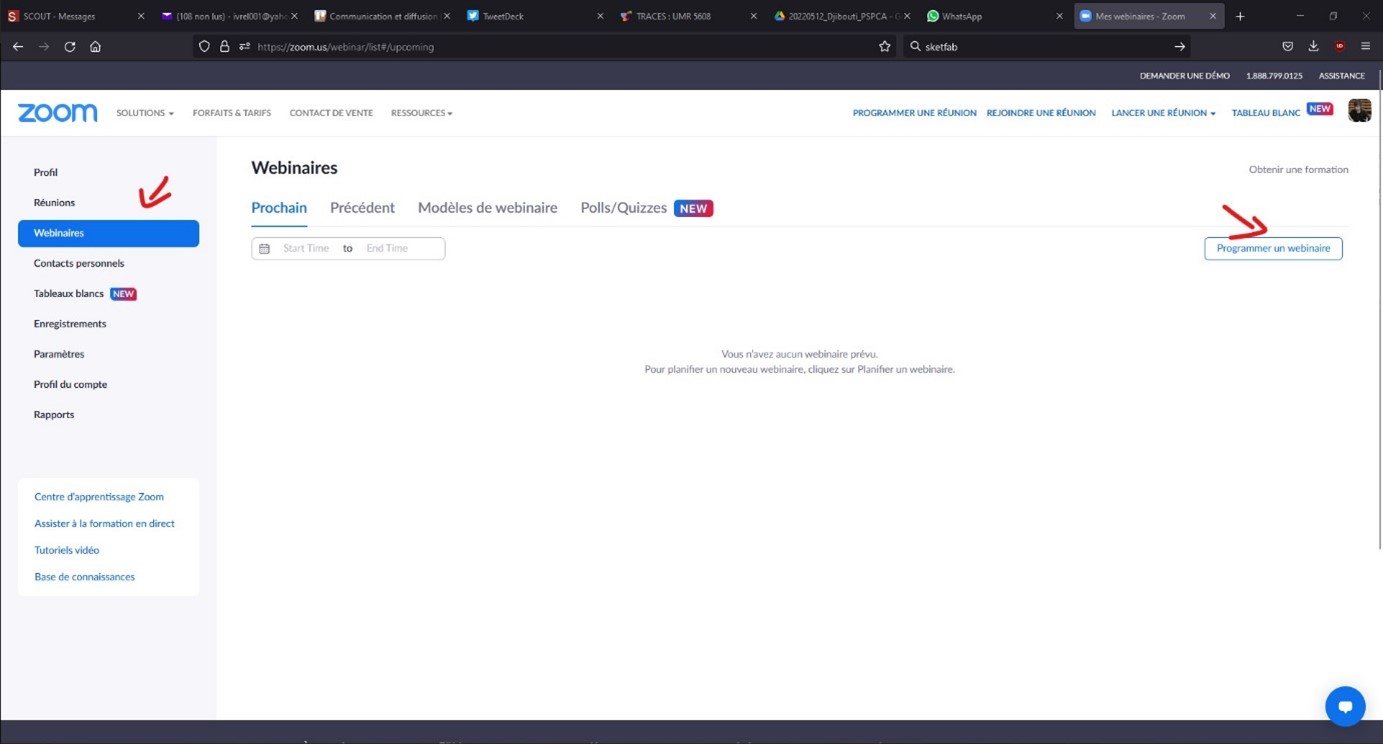Open the Modèles de webinaire tab
Screen dimensions: 1383x744
487,208
